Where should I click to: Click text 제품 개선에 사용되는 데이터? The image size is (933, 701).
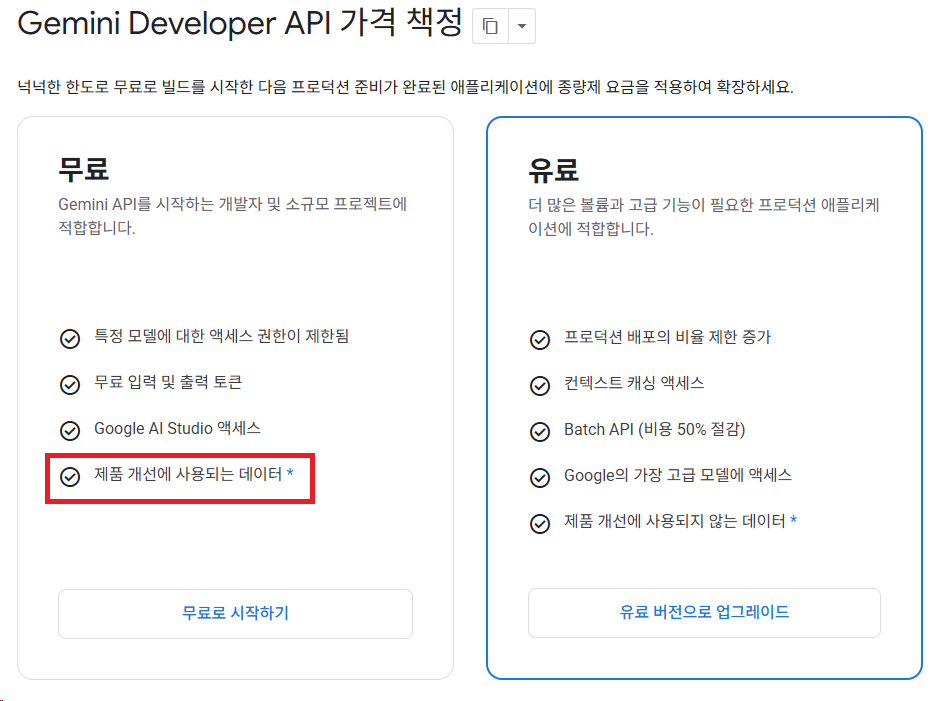188,474
